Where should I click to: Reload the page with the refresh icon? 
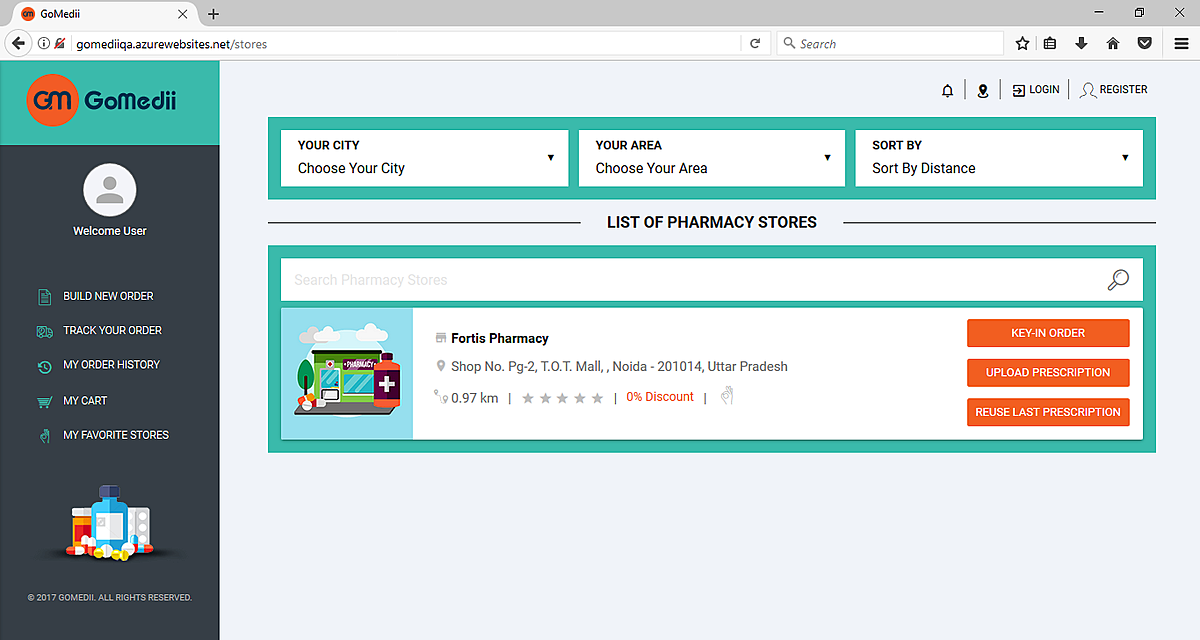click(x=755, y=44)
